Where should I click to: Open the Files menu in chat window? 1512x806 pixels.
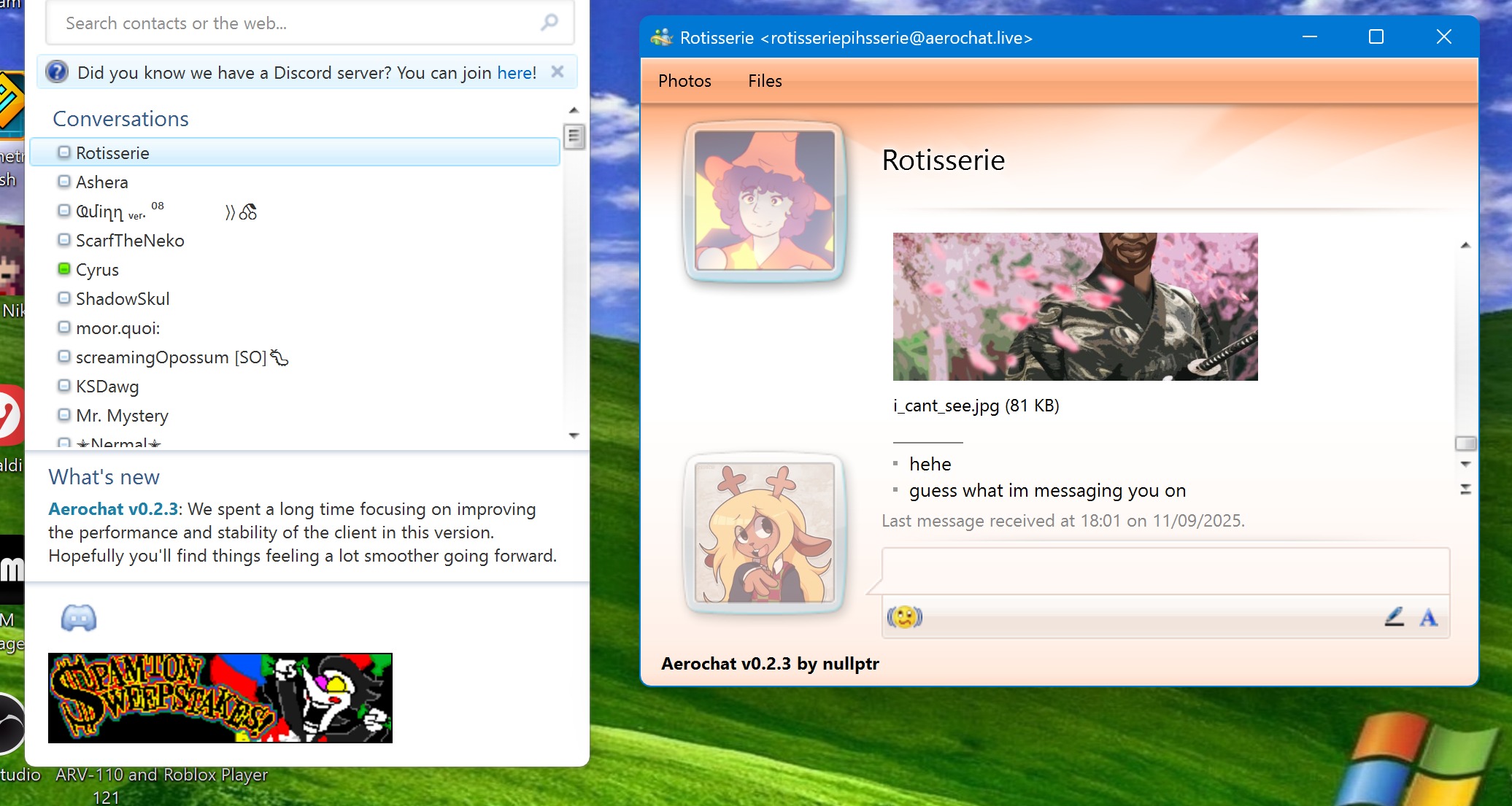click(x=765, y=81)
